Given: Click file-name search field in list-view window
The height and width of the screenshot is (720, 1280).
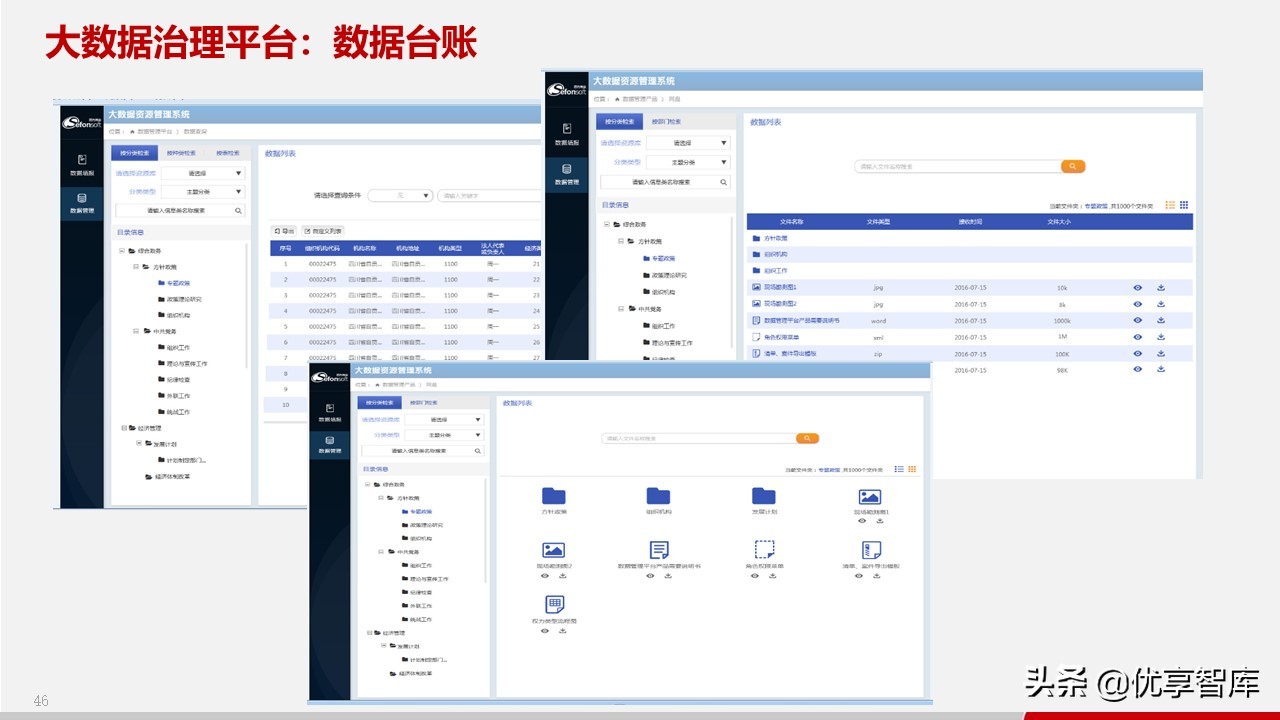Looking at the screenshot, I should pos(957,166).
